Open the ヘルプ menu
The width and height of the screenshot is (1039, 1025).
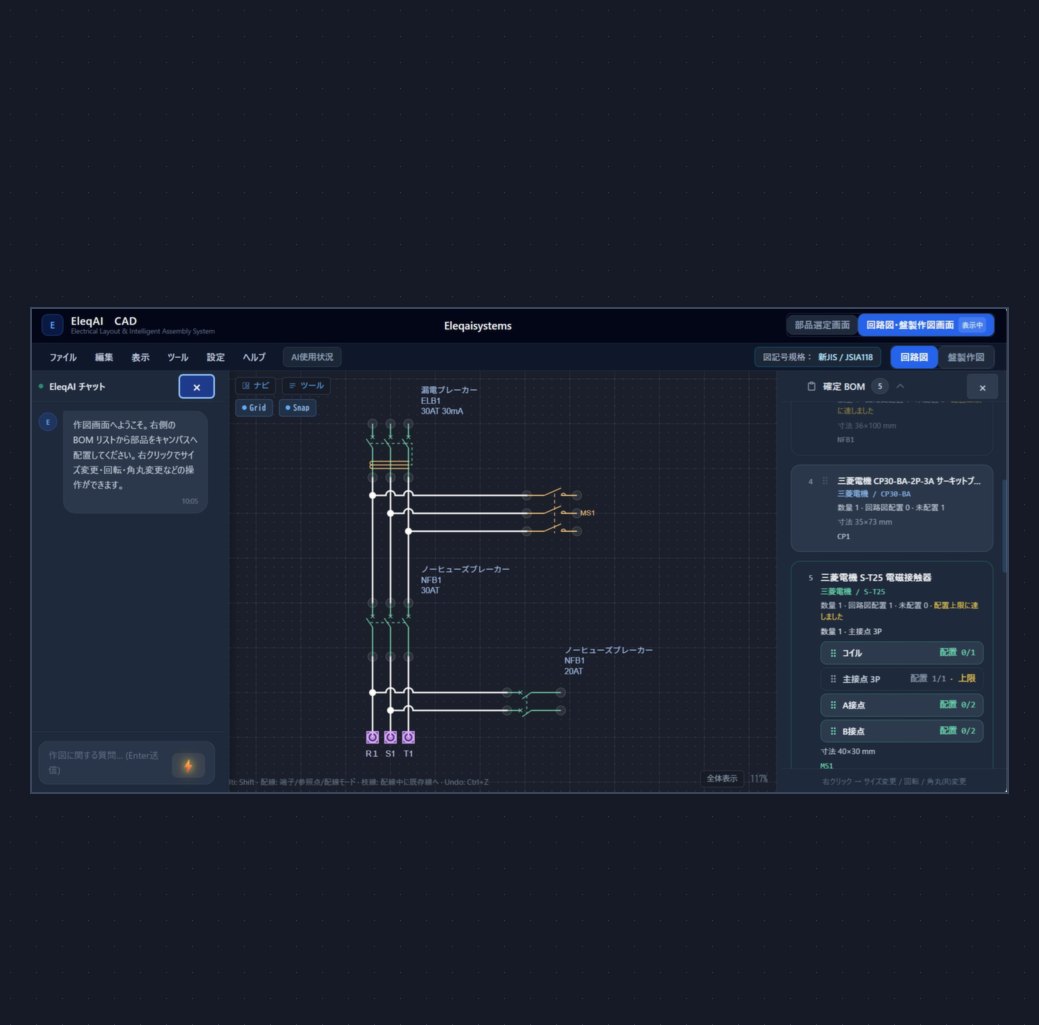pyautogui.click(x=254, y=357)
